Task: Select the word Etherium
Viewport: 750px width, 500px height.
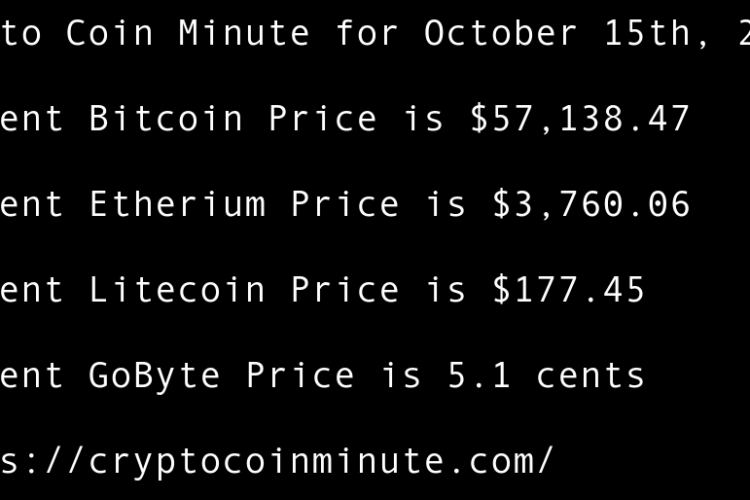Action: pos(177,205)
